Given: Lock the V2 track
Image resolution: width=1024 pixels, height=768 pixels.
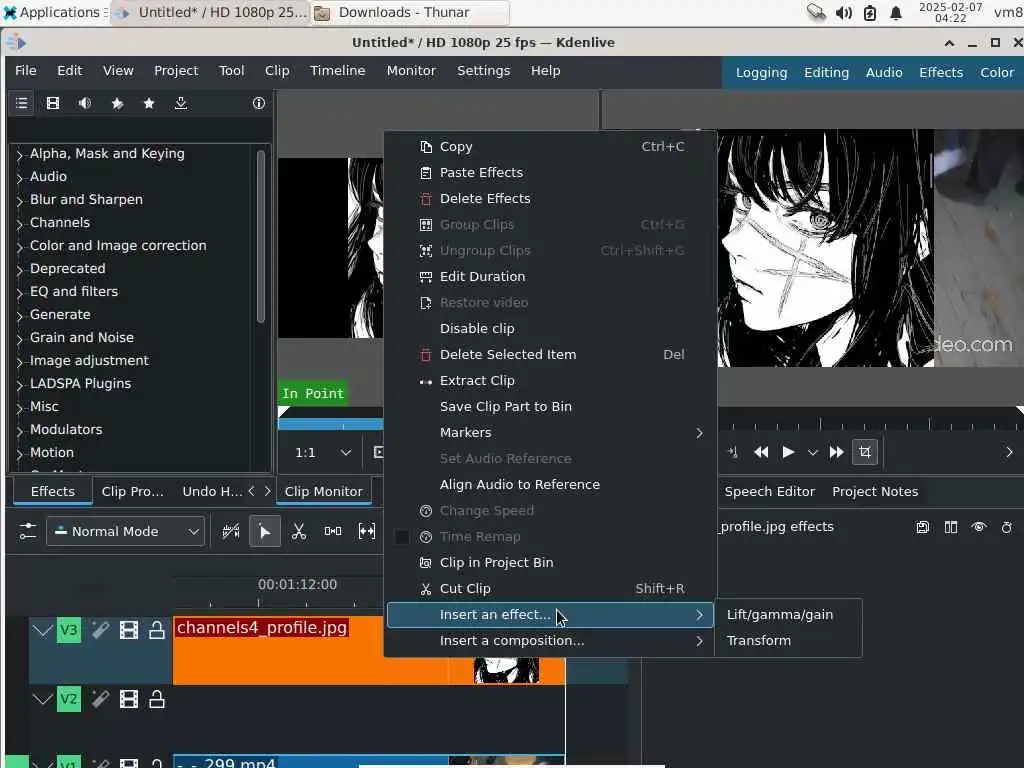Looking at the screenshot, I should pyautogui.click(x=157, y=699).
